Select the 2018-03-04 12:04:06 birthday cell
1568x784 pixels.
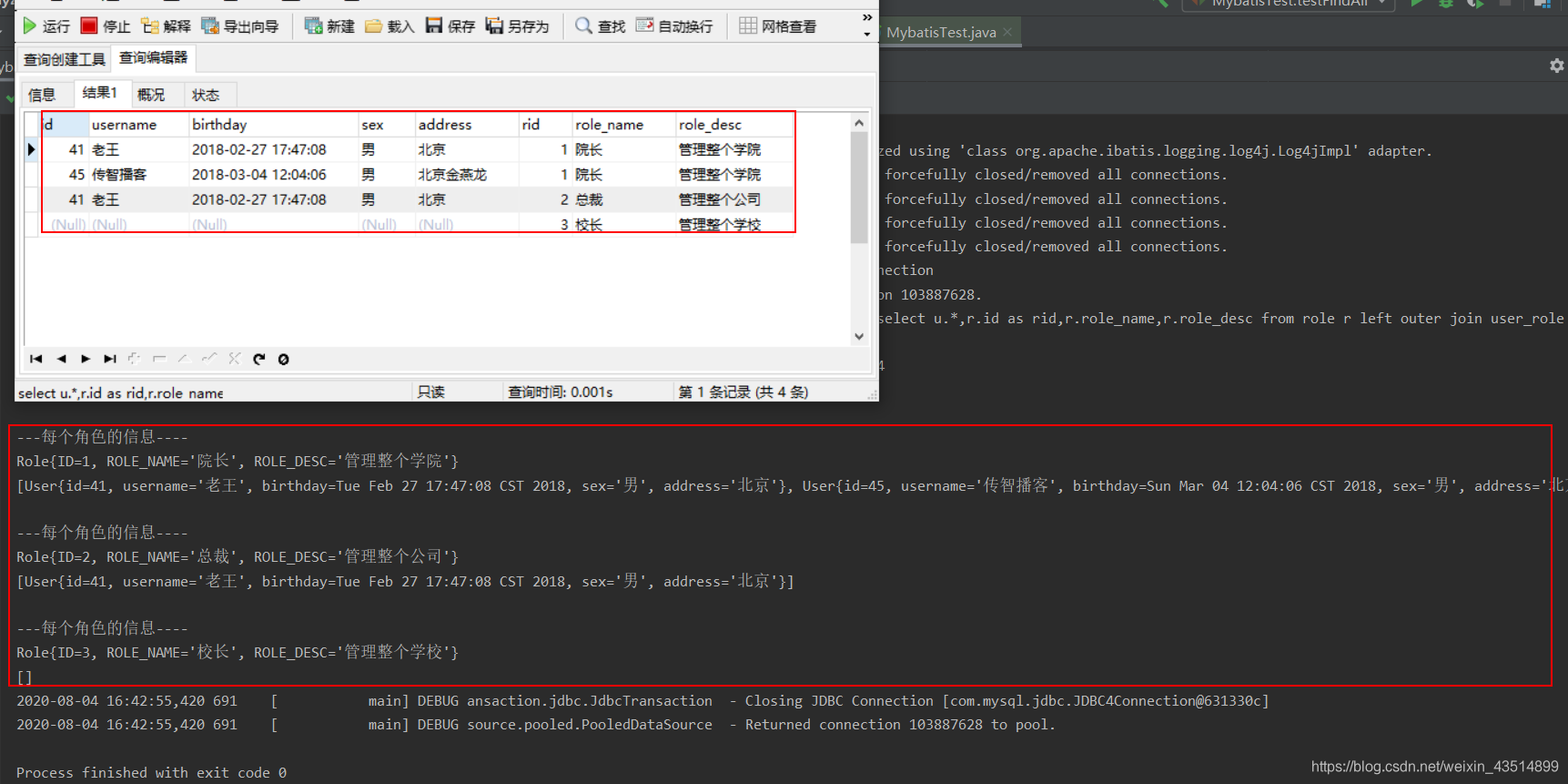tap(274, 175)
